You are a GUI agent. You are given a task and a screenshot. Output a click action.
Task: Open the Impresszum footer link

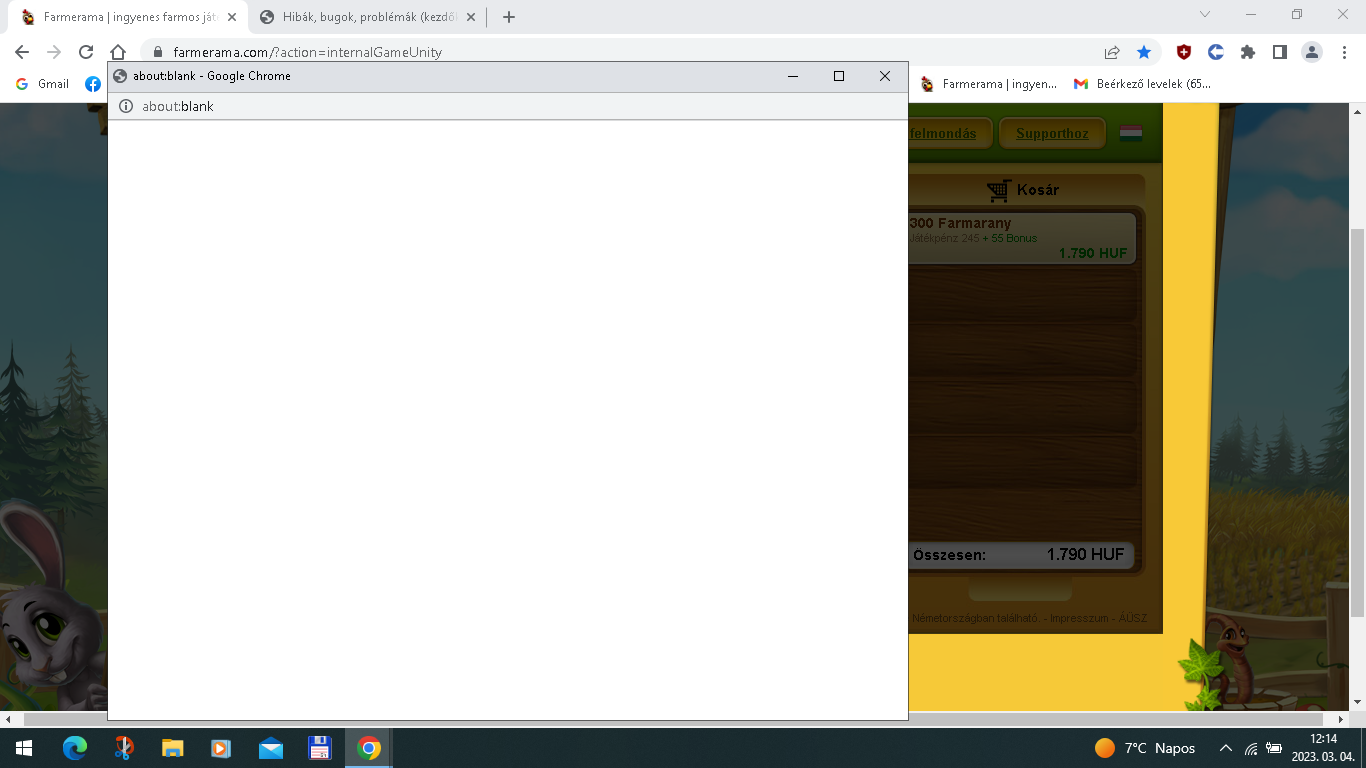tap(1079, 618)
